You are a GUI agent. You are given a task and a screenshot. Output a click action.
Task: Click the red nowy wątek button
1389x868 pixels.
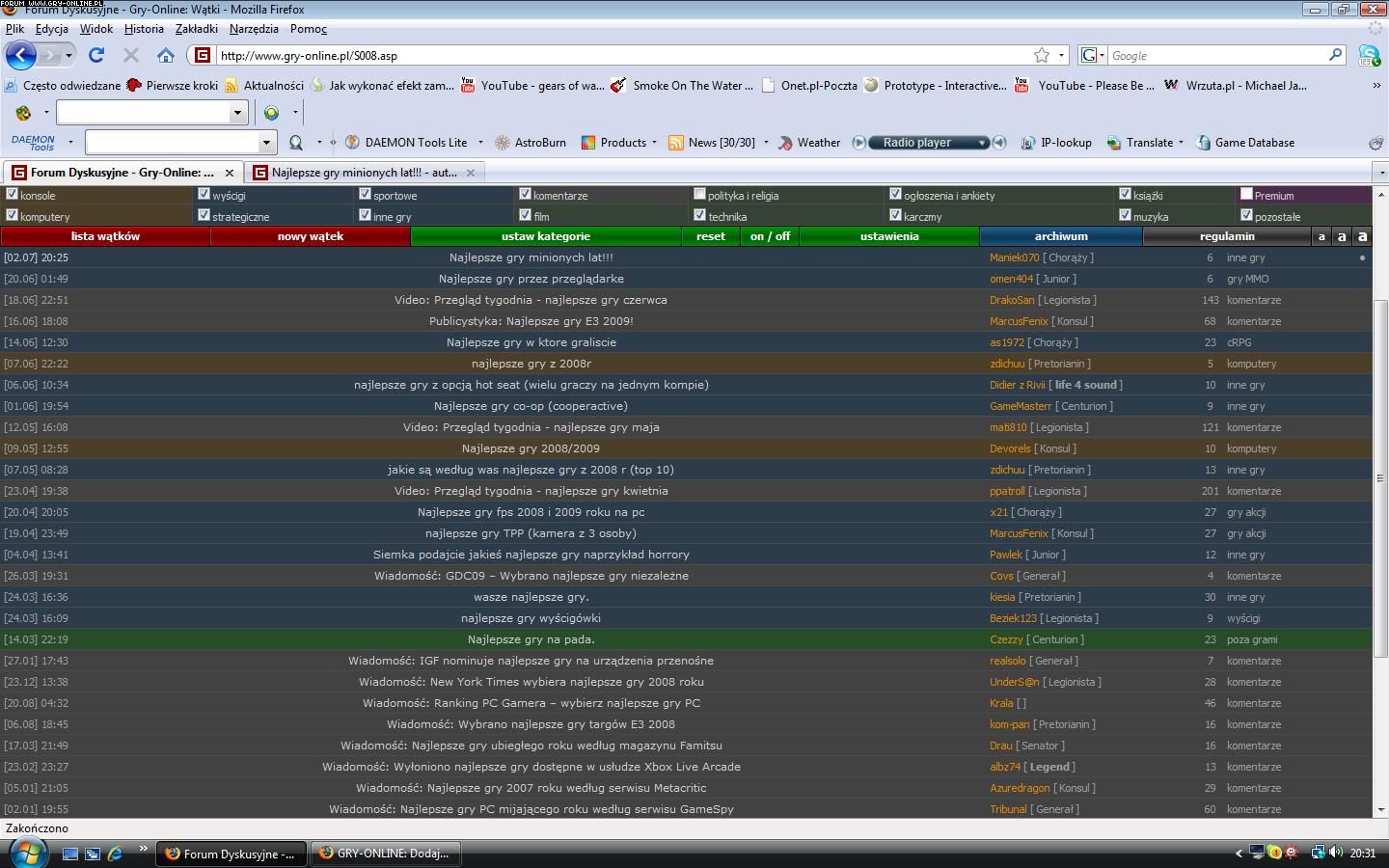point(310,236)
